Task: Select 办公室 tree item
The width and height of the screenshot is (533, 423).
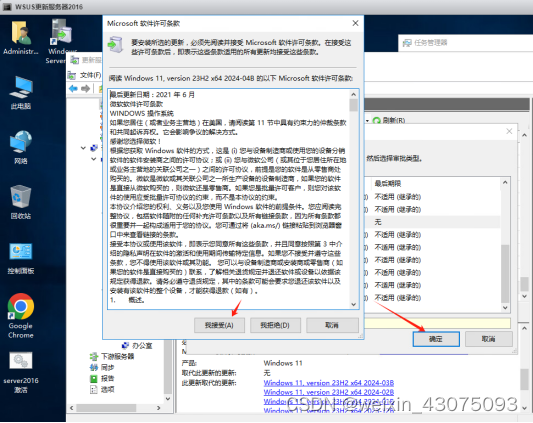Action: pyautogui.click(x=142, y=345)
